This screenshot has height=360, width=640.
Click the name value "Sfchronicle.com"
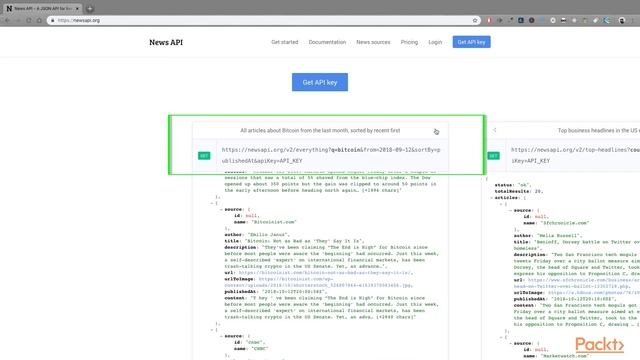pyautogui.click(x=565, y=223)
